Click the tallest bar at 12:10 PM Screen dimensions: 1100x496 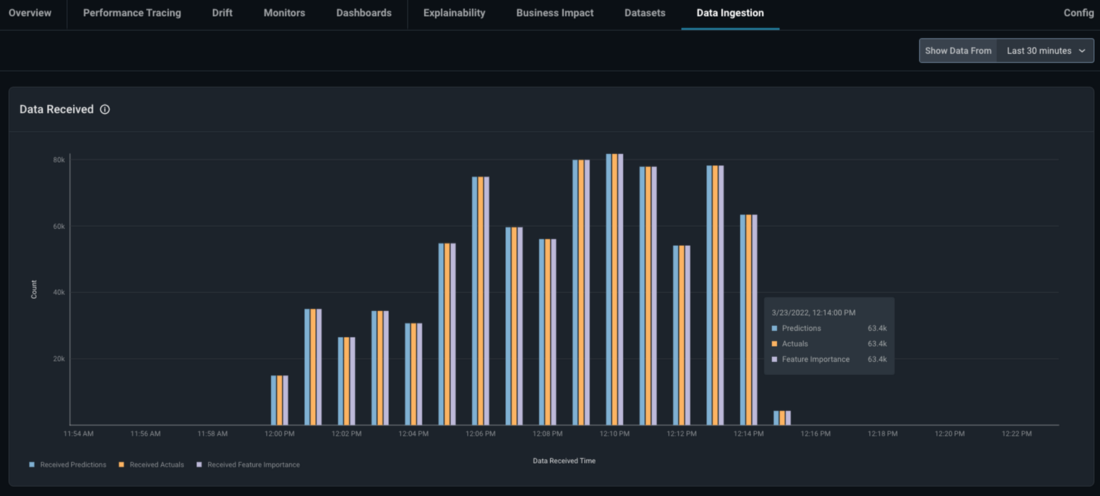[x=614, y=290]
